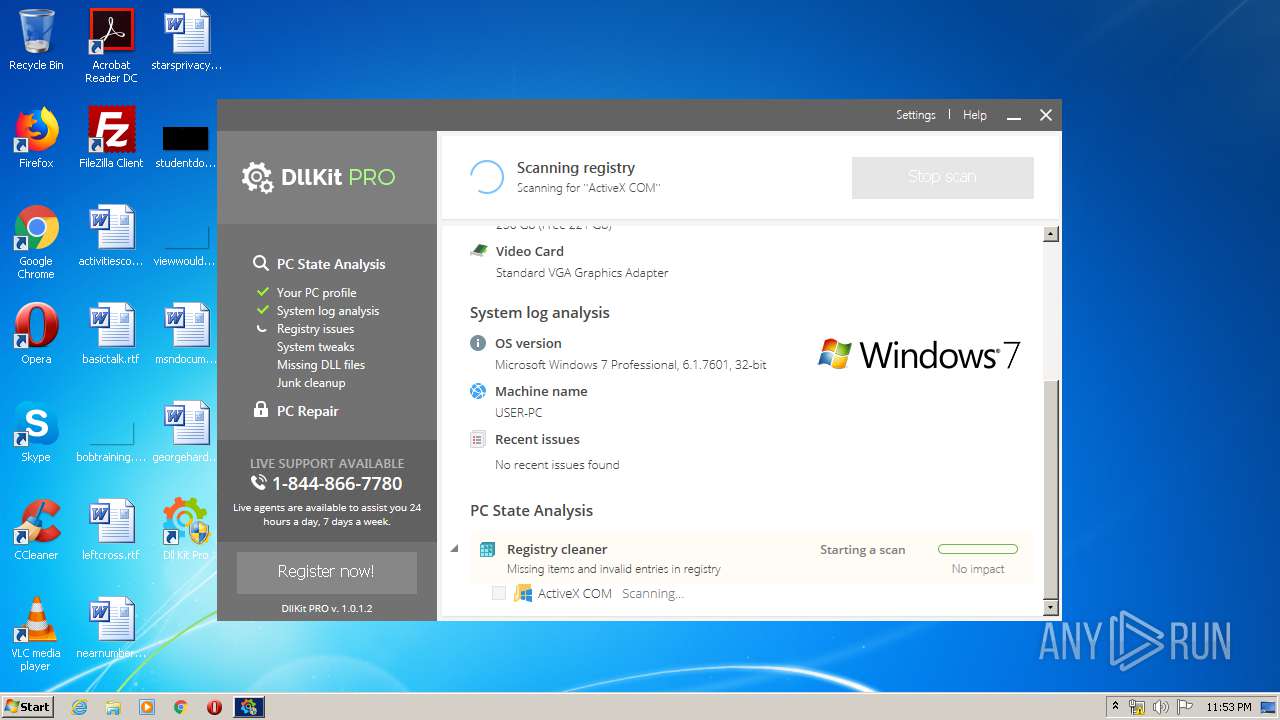Click 'Standard VGA Graphics Adapter' text

(582, 273)
